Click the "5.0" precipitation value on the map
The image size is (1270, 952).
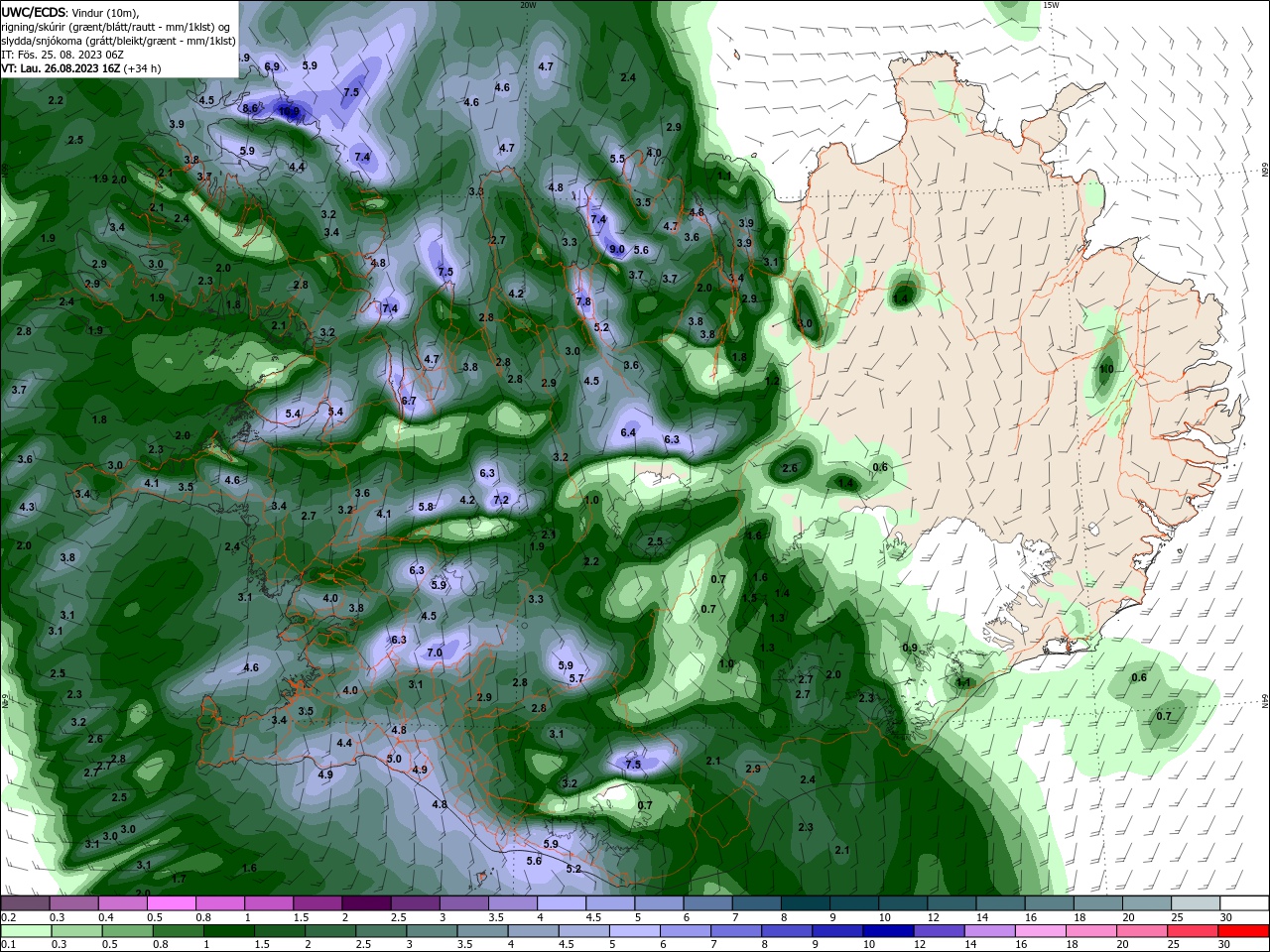(x=394, y=759)
